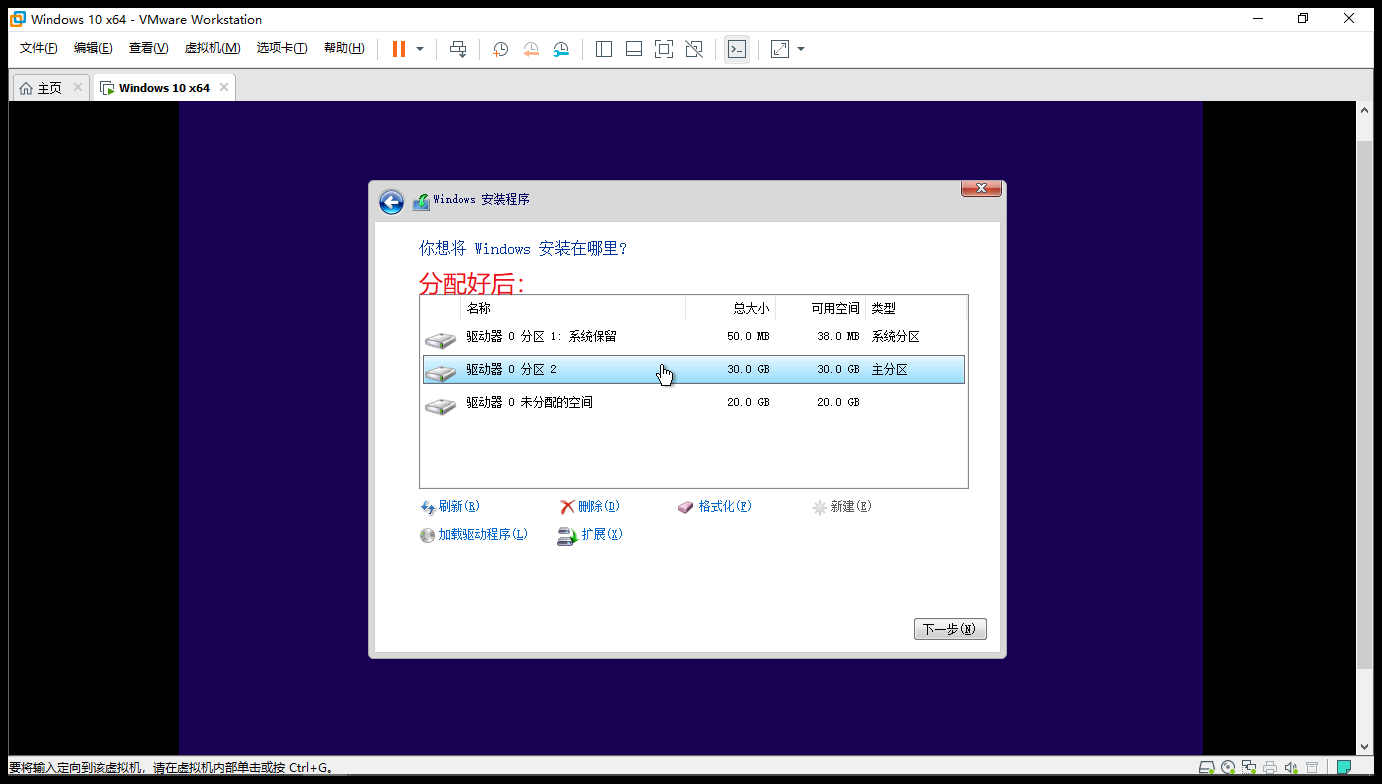Open the stretch display dropdown arrow
This screenshot has width=1382, height=784.
click(x=801, y=49)
